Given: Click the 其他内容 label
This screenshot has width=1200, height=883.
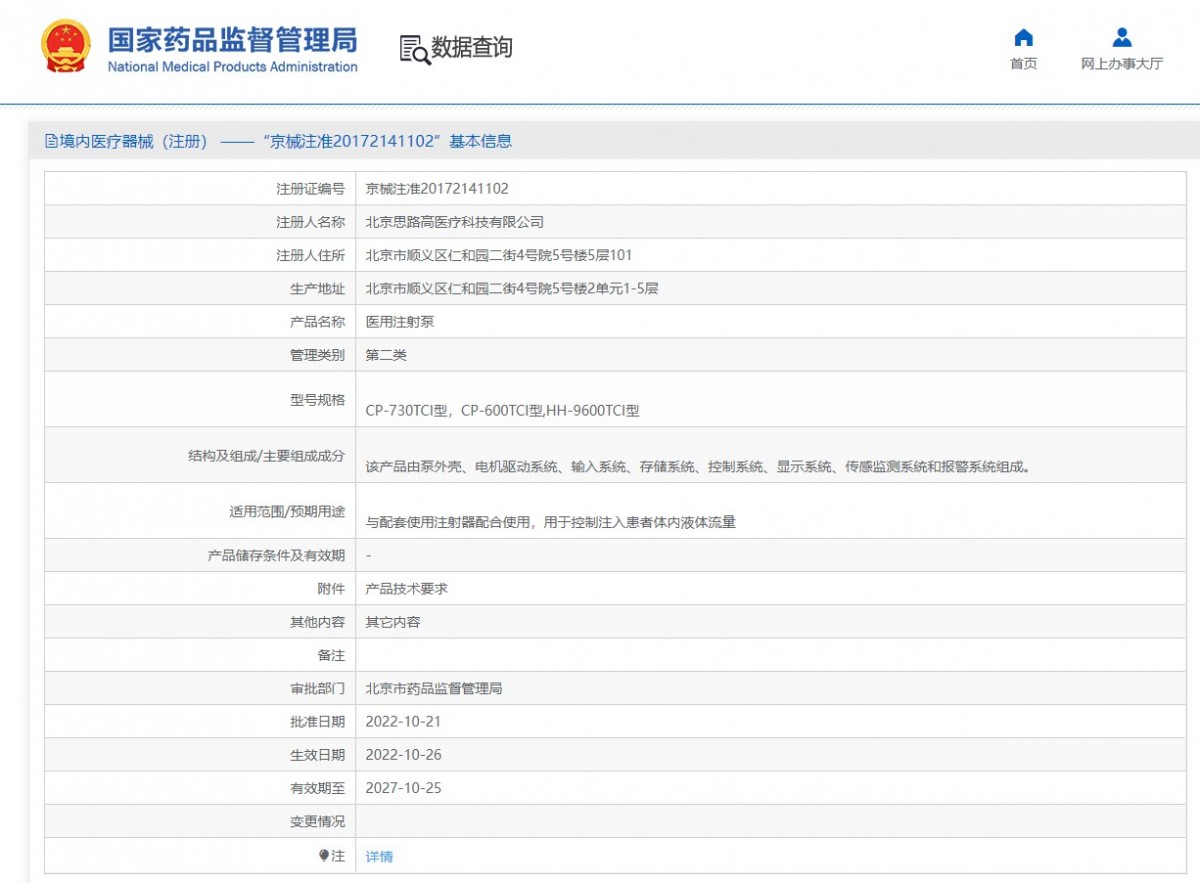Looking at the screenshot, I should pyautogui.click(x=317, y=622).
